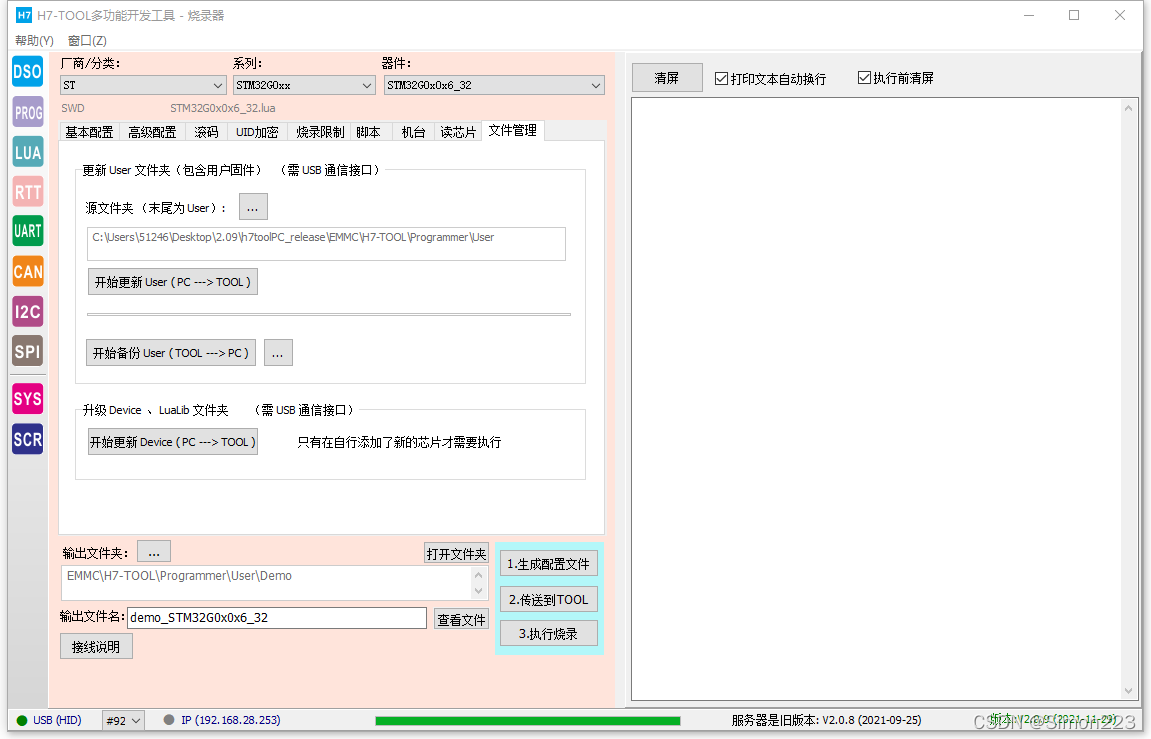Click browse button beside 开始备份 User

coord(278,353)
